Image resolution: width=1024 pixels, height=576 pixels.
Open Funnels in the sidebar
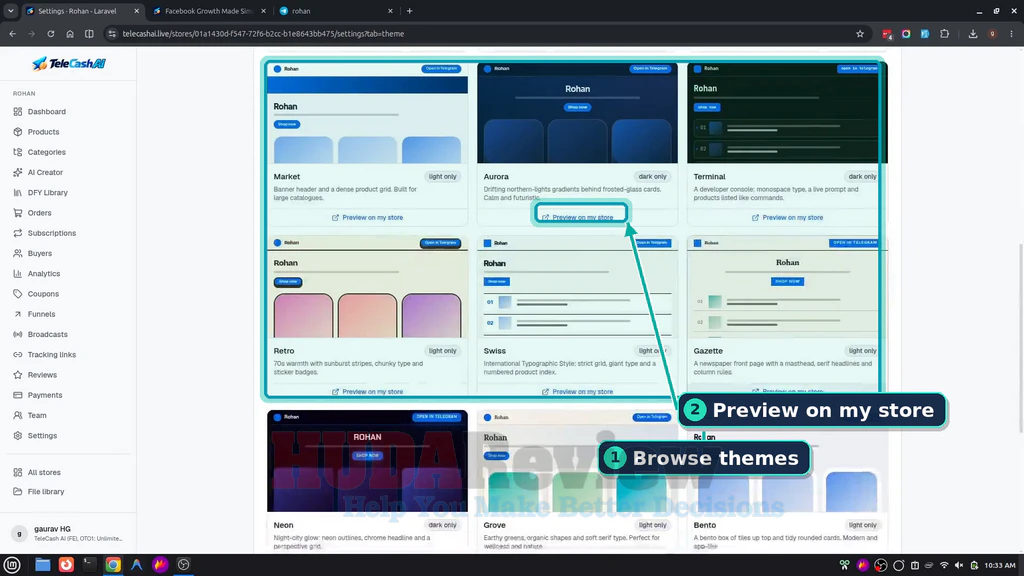pyautogui.click(x=41, y=314)
